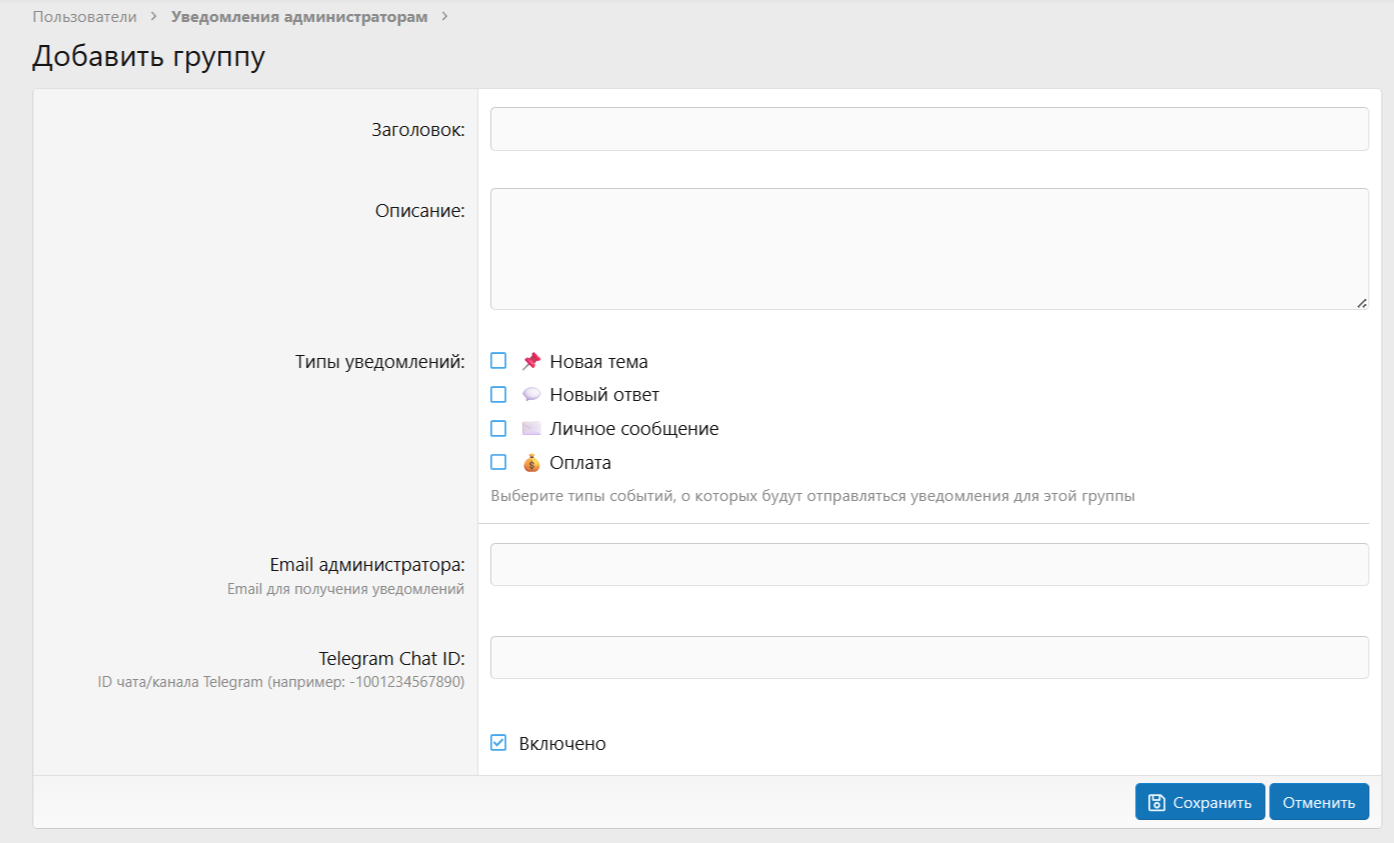Open Уведомления администраторам breadcrumb
The image size is (1394, 843).
(299, 17)
